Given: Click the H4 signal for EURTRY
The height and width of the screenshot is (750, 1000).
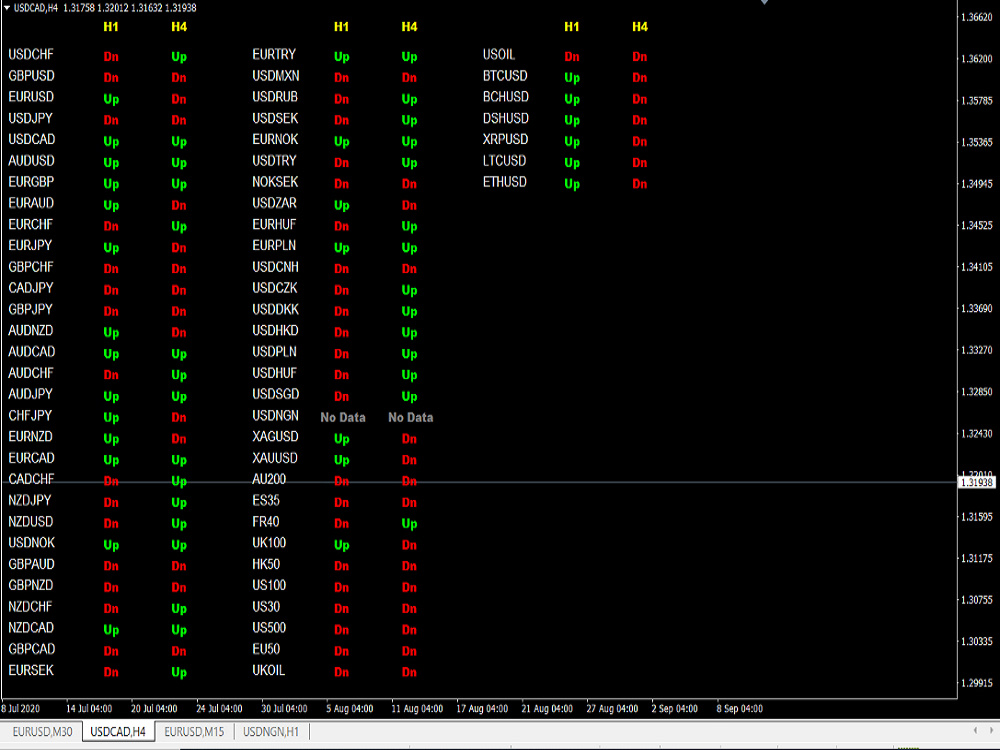Looking at the screenshot, I should (x=409, y=57).
